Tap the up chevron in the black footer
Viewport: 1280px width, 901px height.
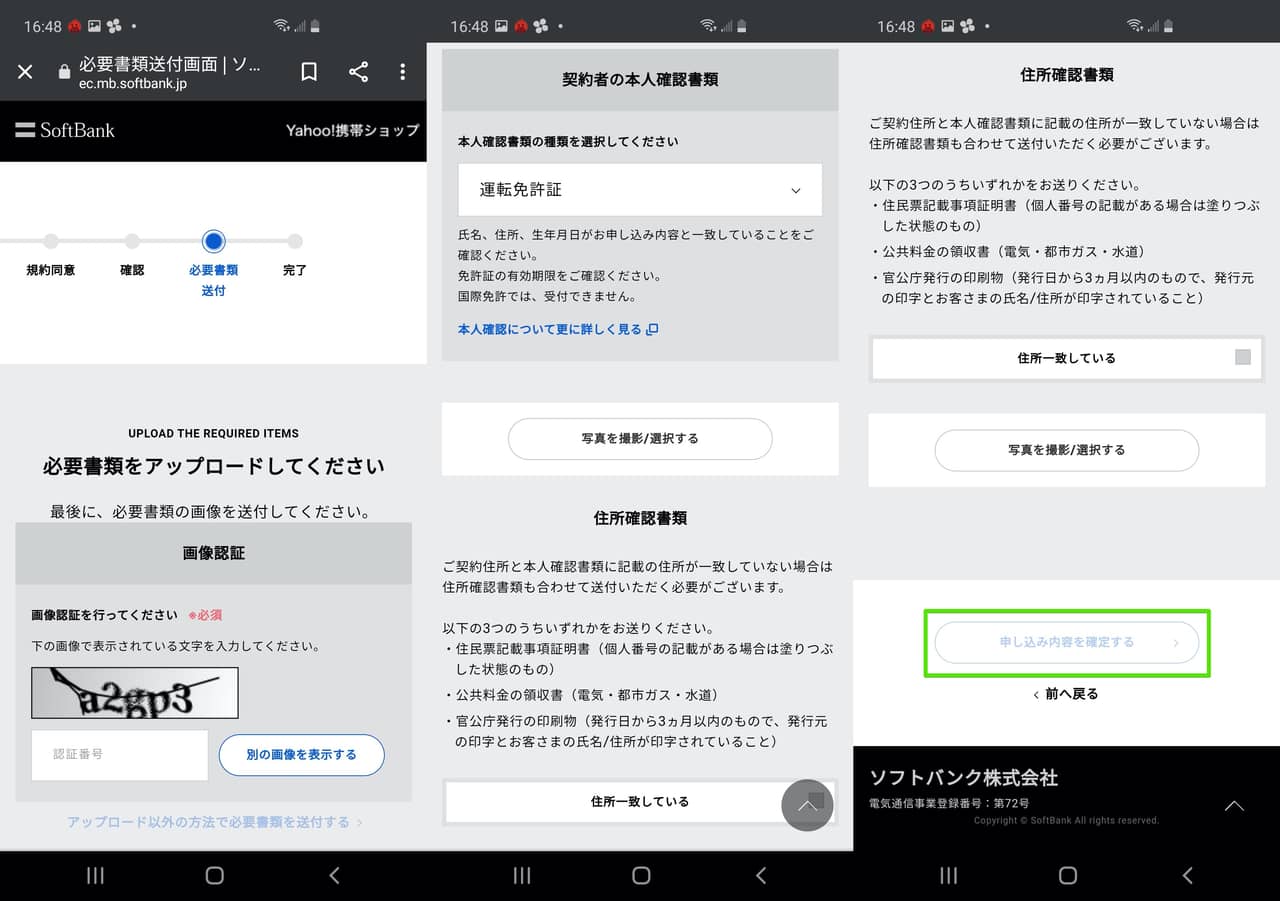click(x=1234, y=806)
